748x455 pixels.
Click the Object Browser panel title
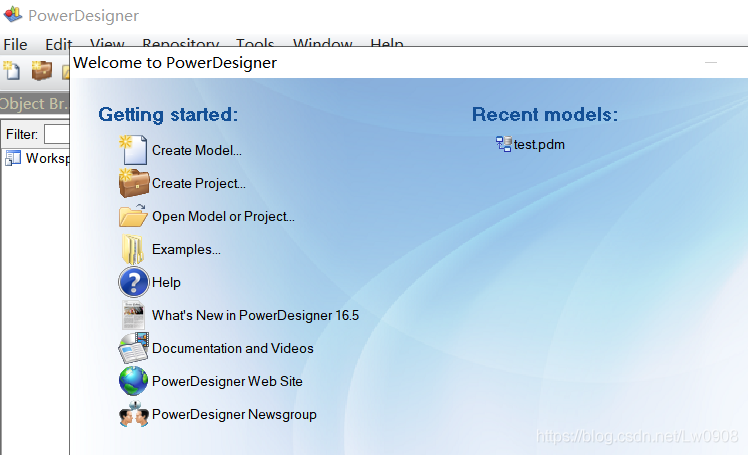34,103
